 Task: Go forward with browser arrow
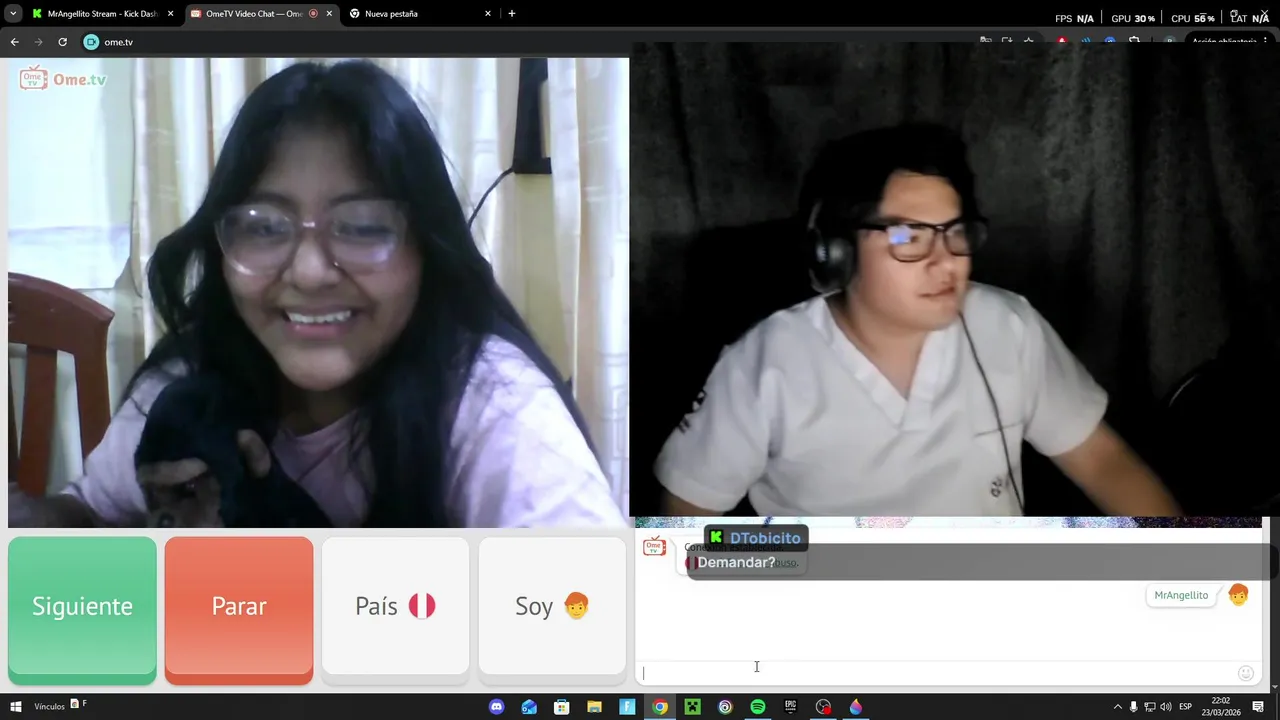click(38, 42)
